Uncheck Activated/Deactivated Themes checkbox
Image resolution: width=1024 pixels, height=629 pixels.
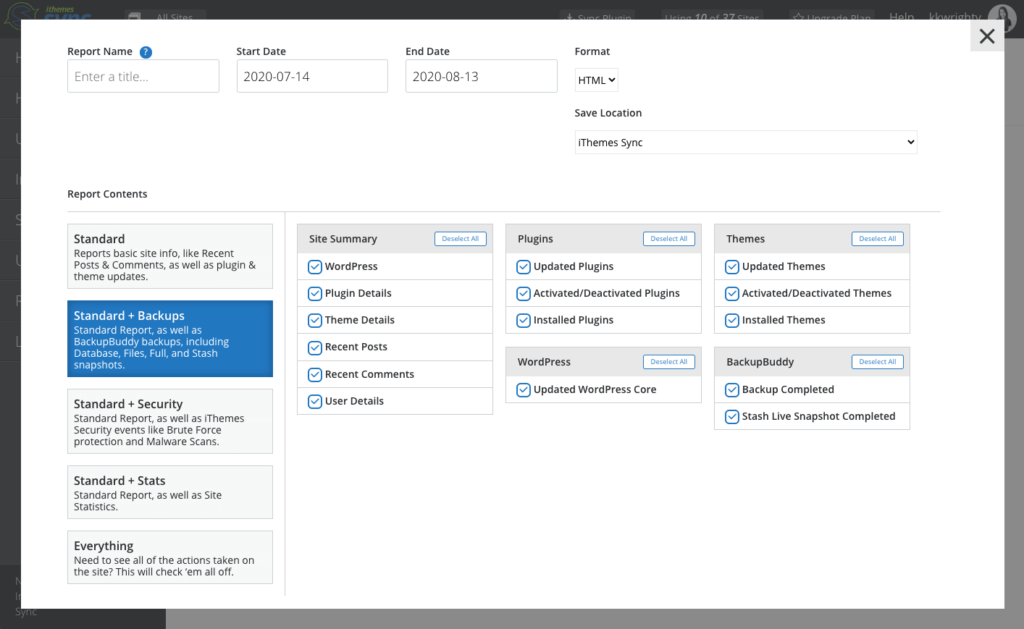point(732,293)
